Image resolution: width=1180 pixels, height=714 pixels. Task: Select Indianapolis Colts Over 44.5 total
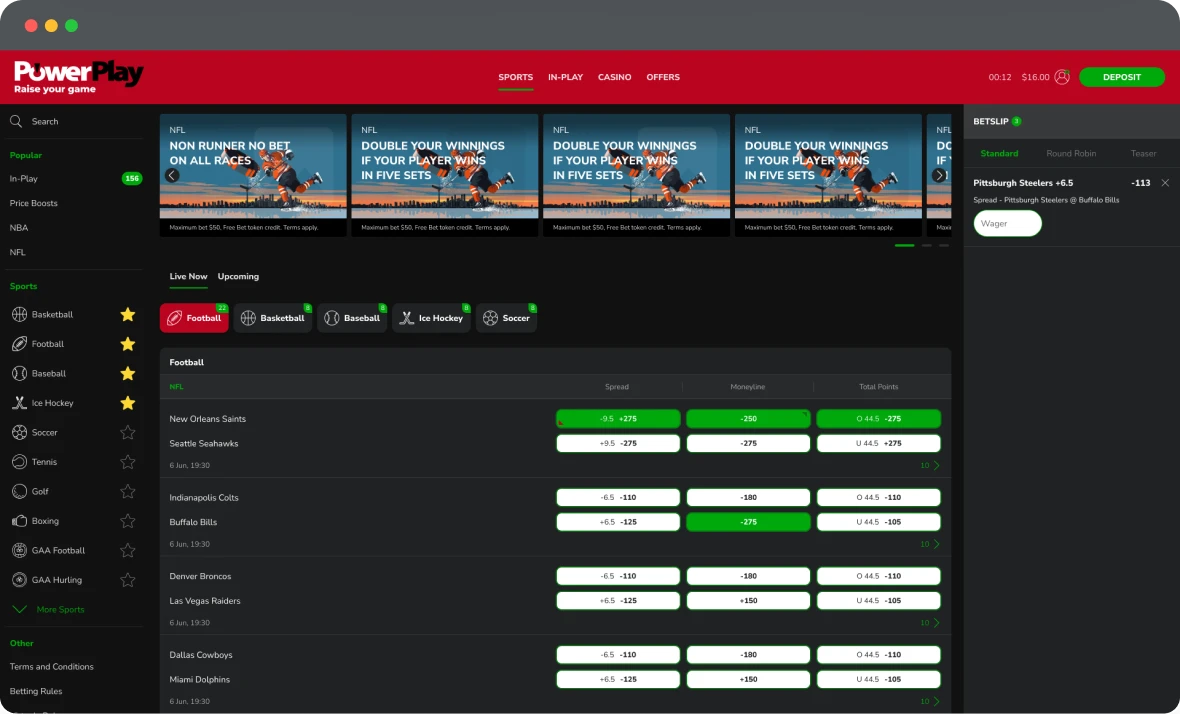879,497
